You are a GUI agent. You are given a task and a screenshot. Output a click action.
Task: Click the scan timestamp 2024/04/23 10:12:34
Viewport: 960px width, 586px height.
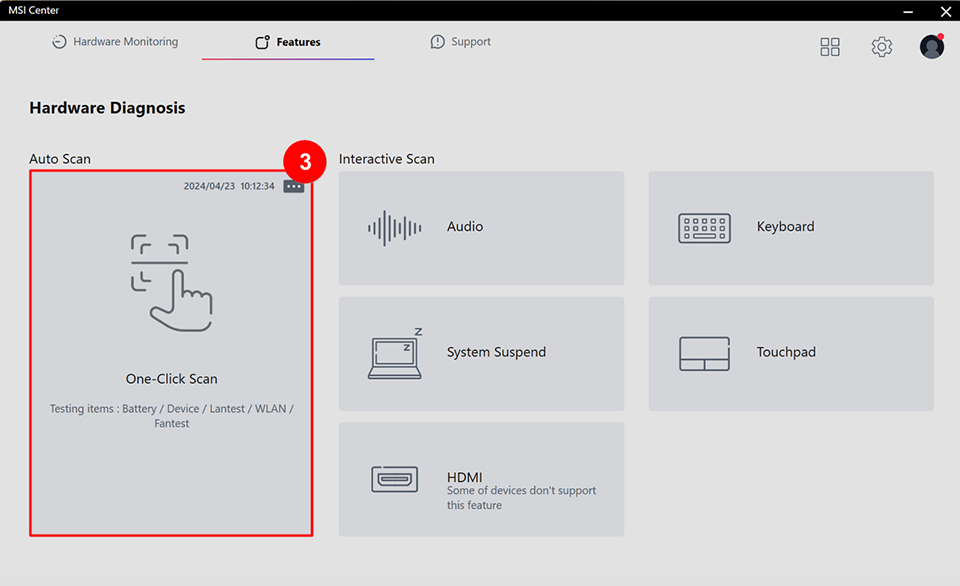point(229,186)
